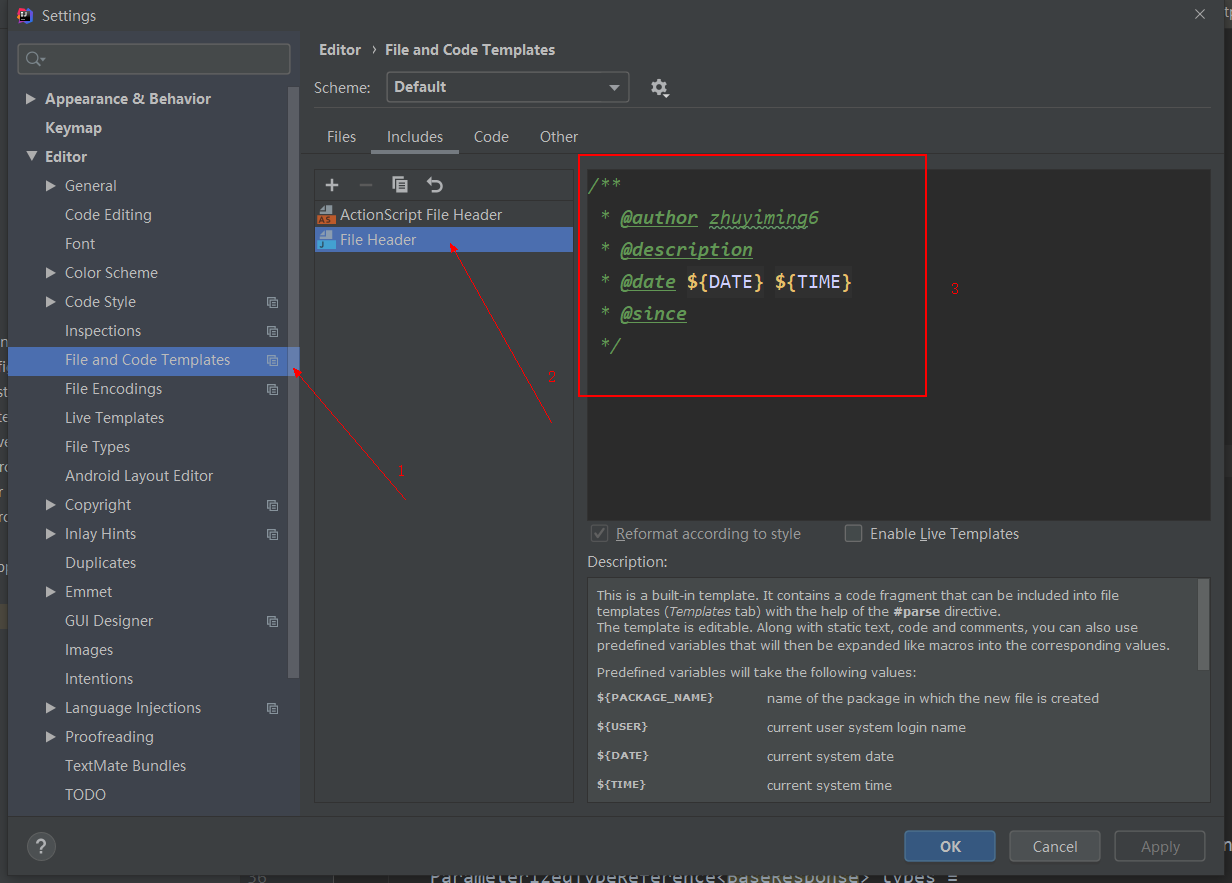Expand the Inlay Hints subsection
Viewport: 1232px width, 883px height.
51,534
